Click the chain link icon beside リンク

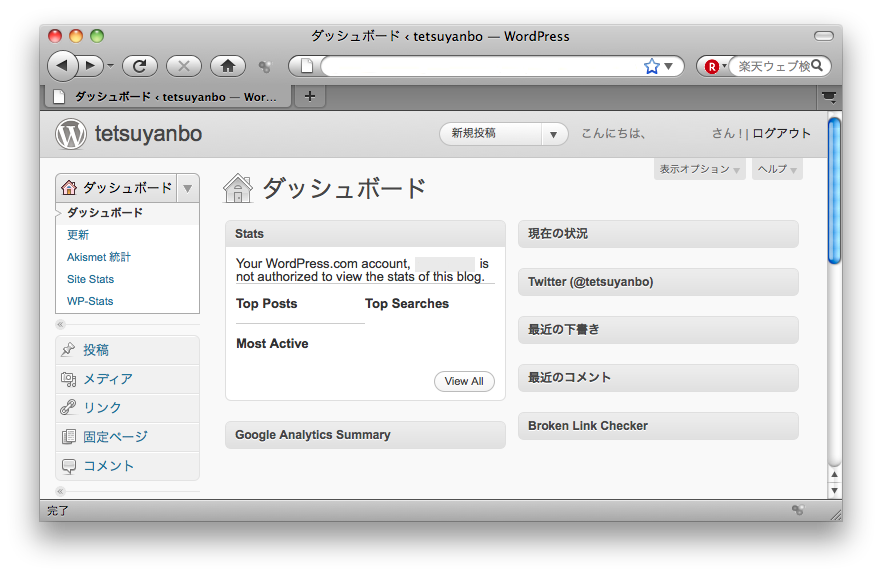[x=68, y=407]
